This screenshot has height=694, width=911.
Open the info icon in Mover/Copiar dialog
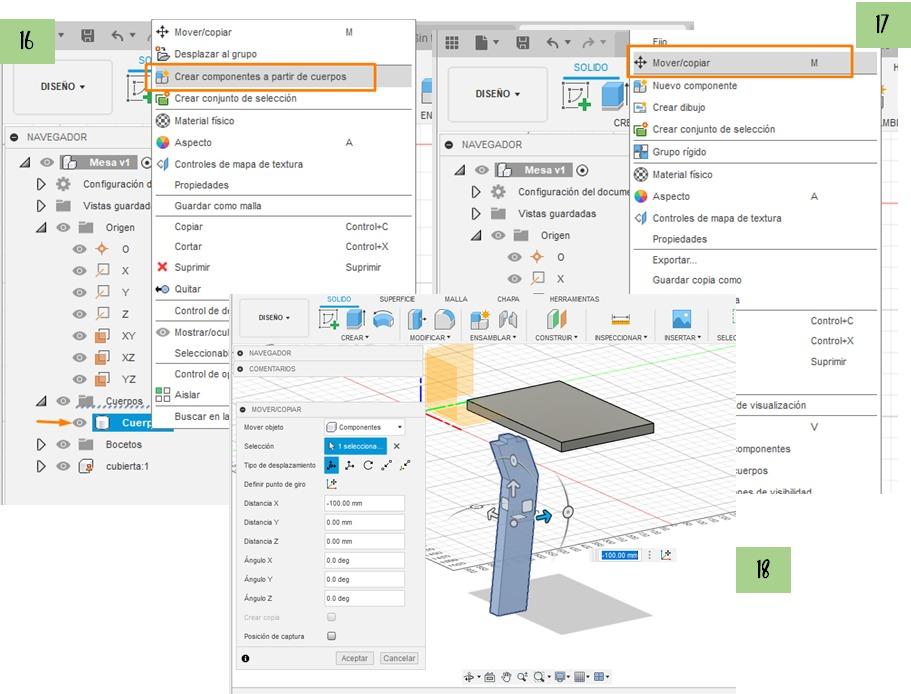[x=246, y=659]
